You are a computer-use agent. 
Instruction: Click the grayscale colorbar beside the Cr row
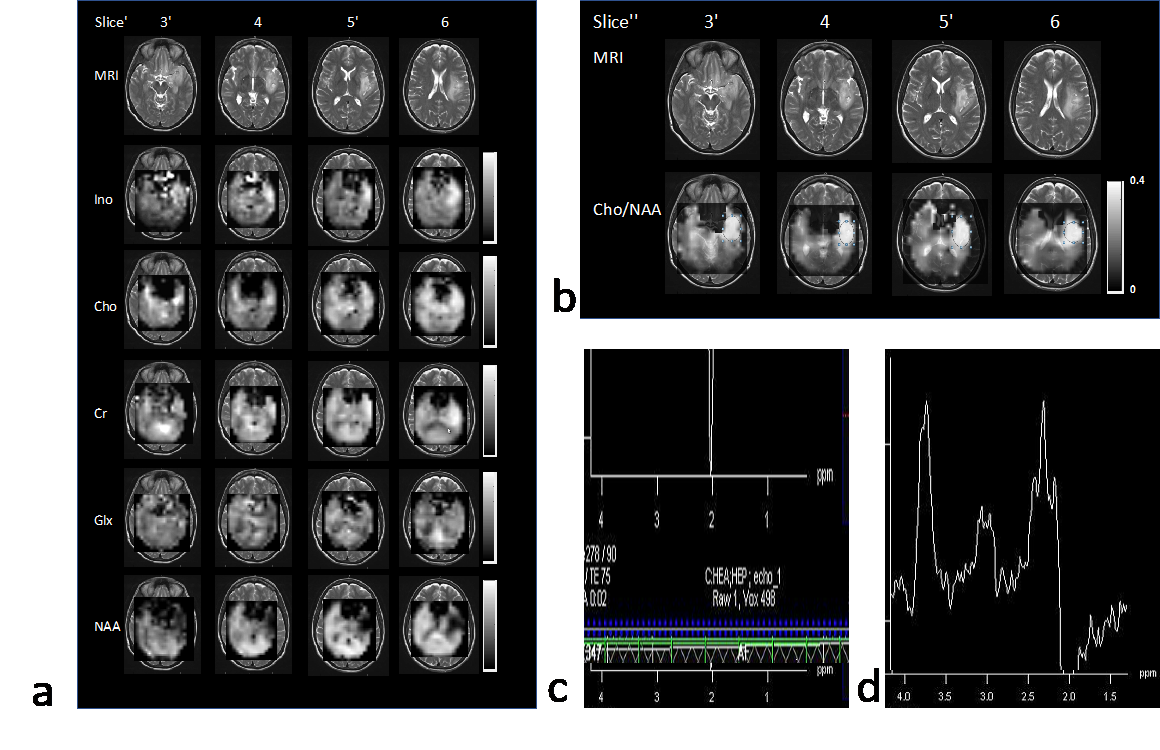coord(489,410)
